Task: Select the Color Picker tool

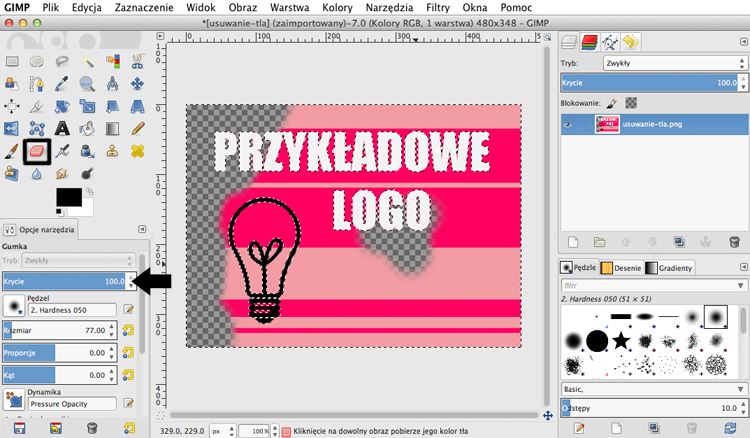Action: point(62,84)
